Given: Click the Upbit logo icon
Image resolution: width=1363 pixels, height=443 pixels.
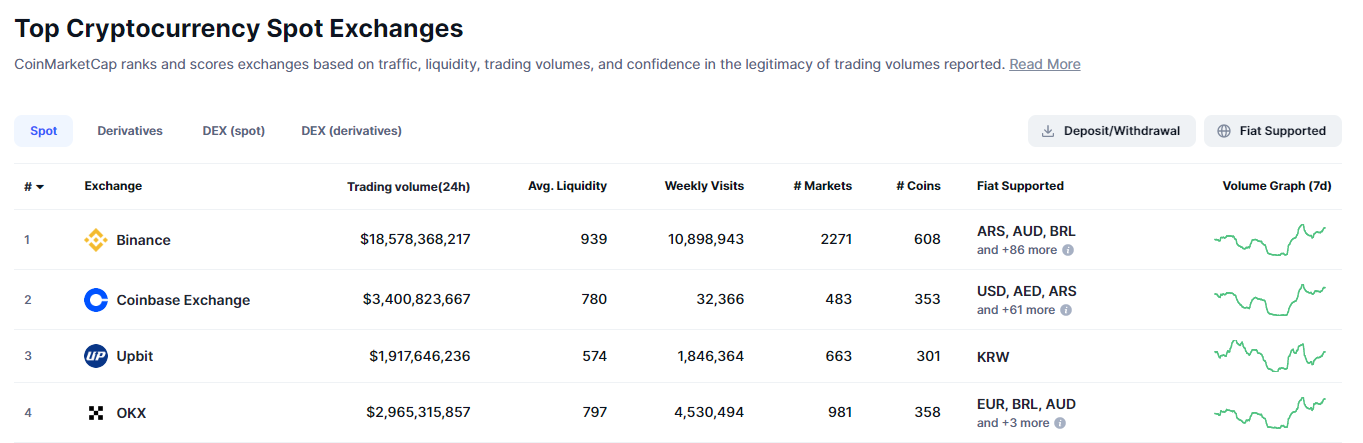Looking at the screenshot, I should pyautogui.click(x=96, y=356).
